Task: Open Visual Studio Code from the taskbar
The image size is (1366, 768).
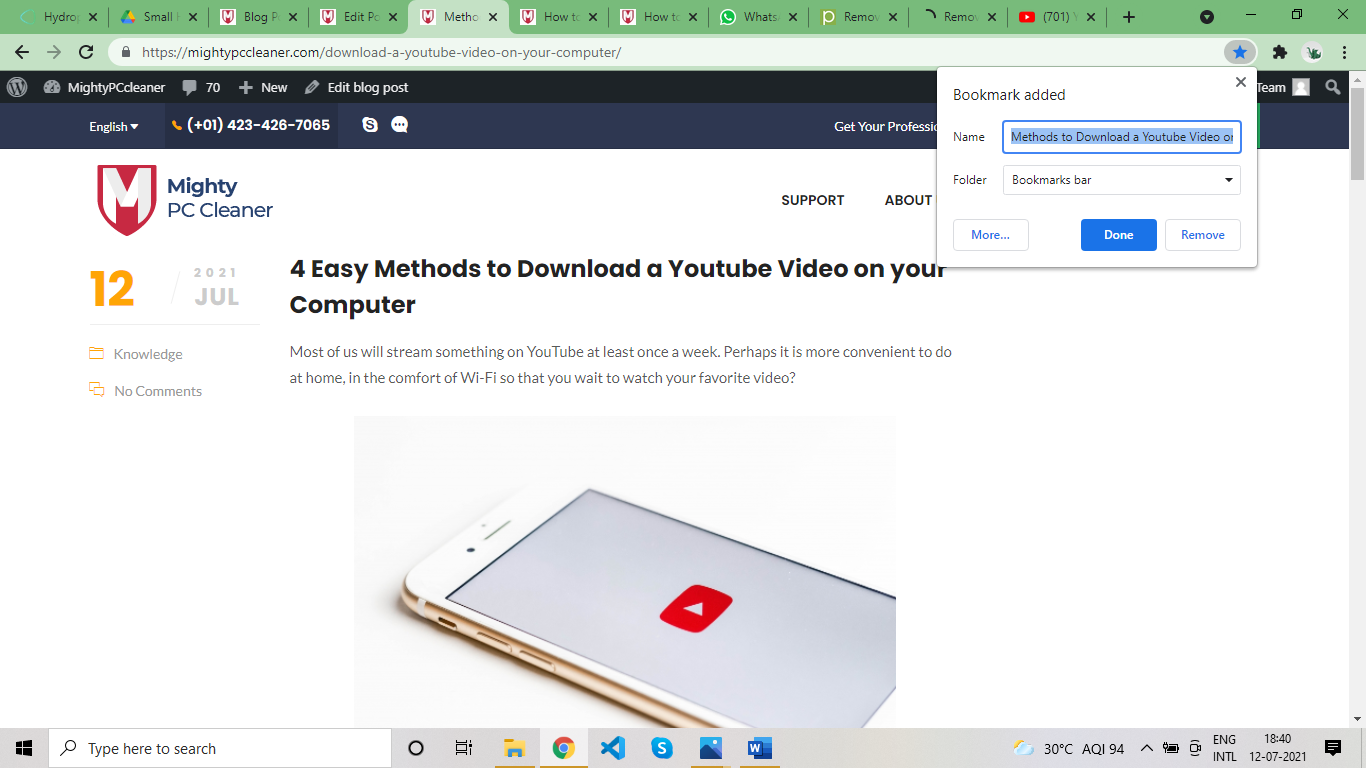Action: click(x=613, y=748)
